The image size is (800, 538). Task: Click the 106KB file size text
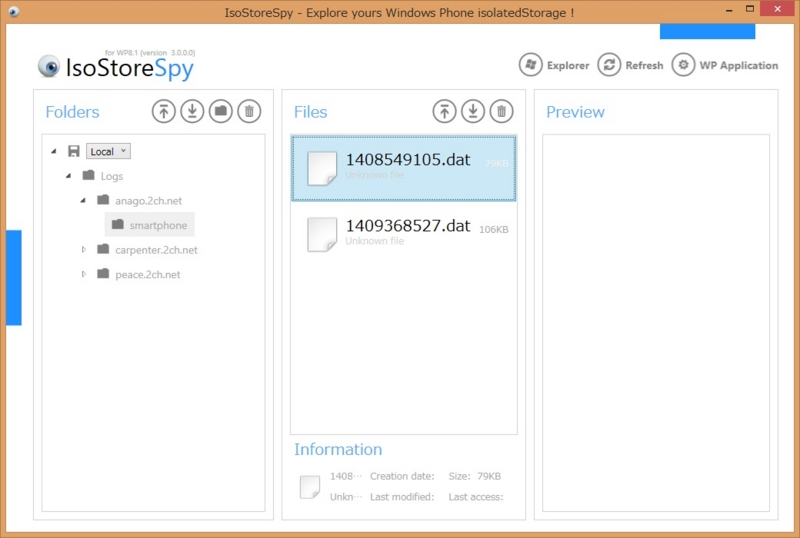(x=493, y=230)
